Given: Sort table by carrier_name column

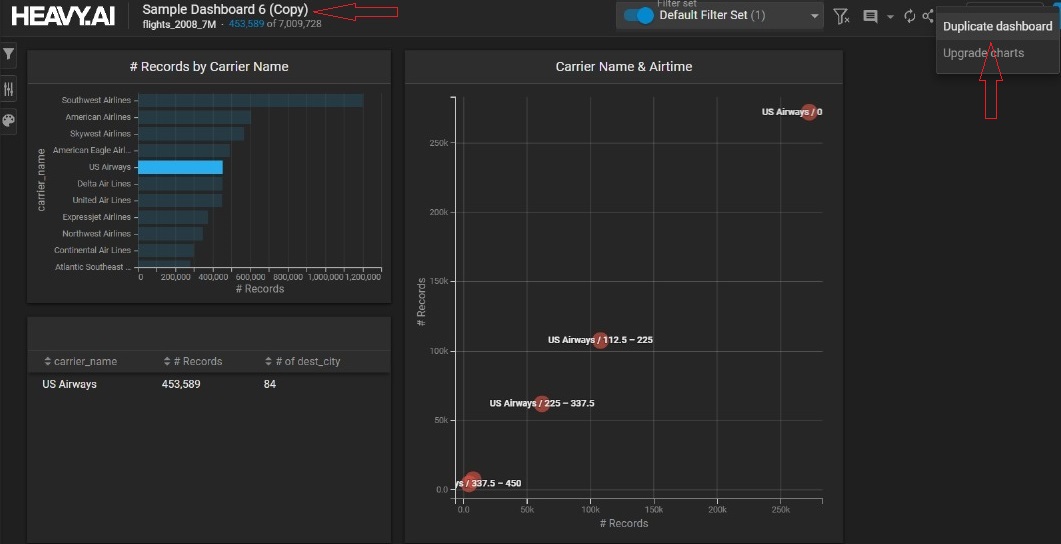Looking at the screenshot, I should coord(80,361).
